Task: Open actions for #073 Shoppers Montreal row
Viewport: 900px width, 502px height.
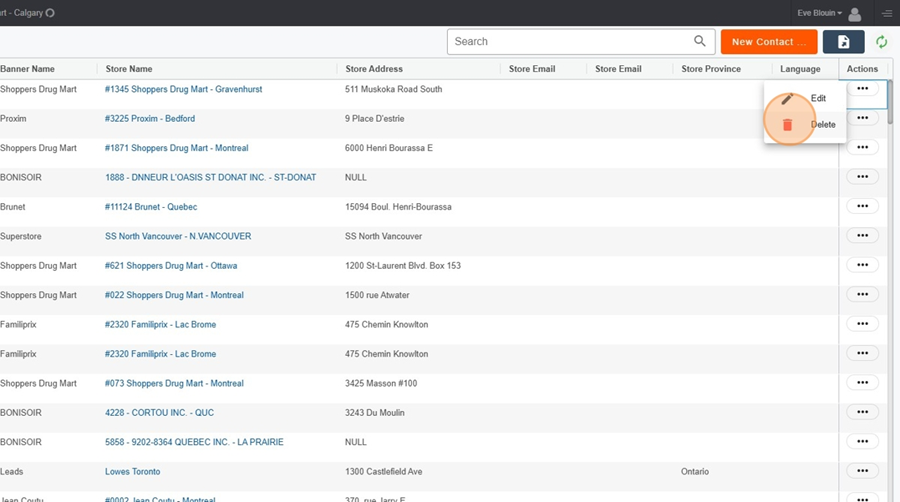Action: point(862,382)
